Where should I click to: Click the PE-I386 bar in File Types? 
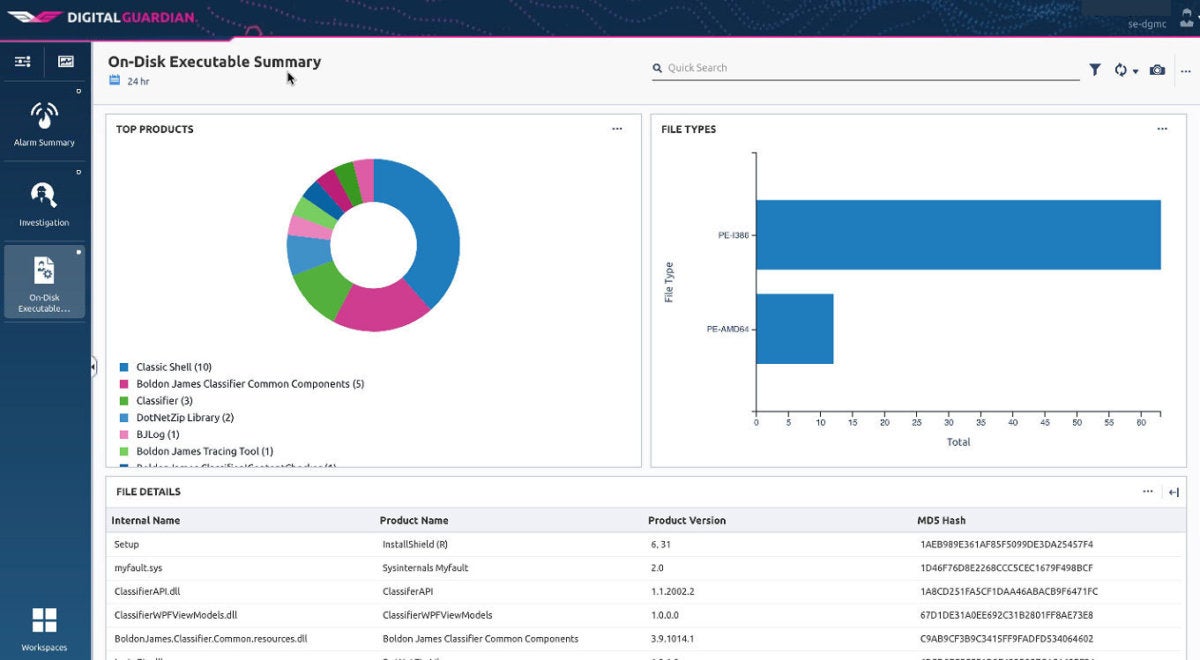point(958,235)
